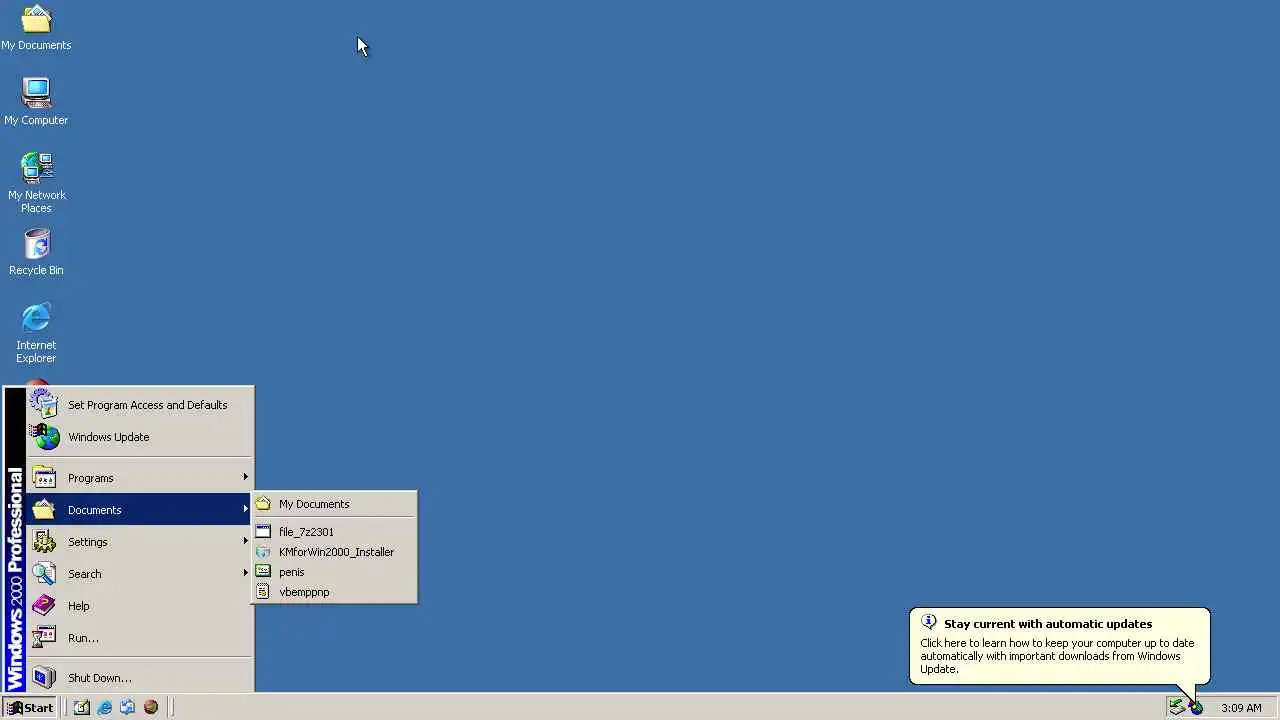Click the 'Stay current with automatic updates' balloon
Image resolution: width=1280 pixels, height=720 pixels.
[1060, 646]
